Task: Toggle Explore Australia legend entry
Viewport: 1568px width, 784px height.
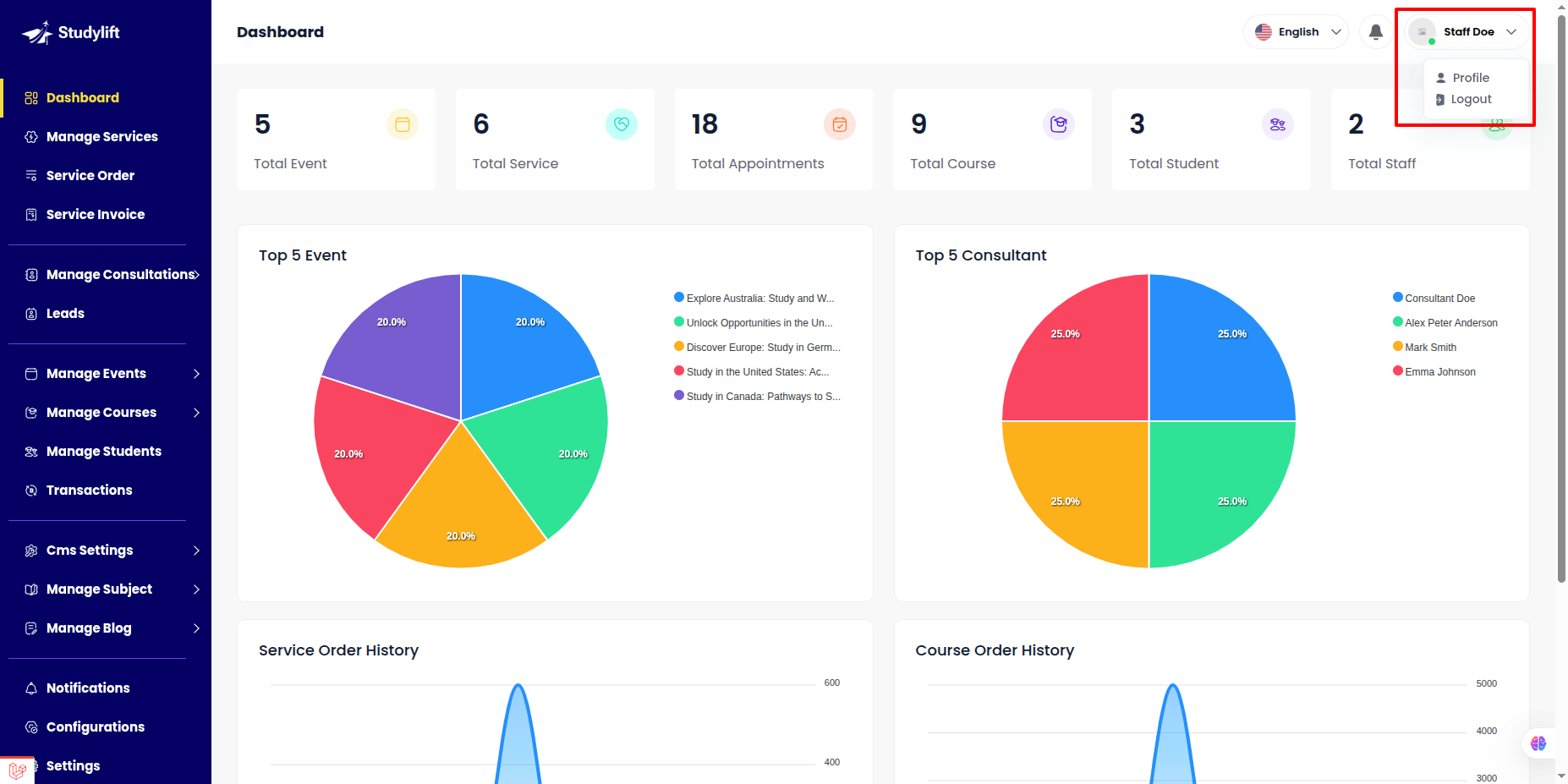Action: tap(754, 298)
